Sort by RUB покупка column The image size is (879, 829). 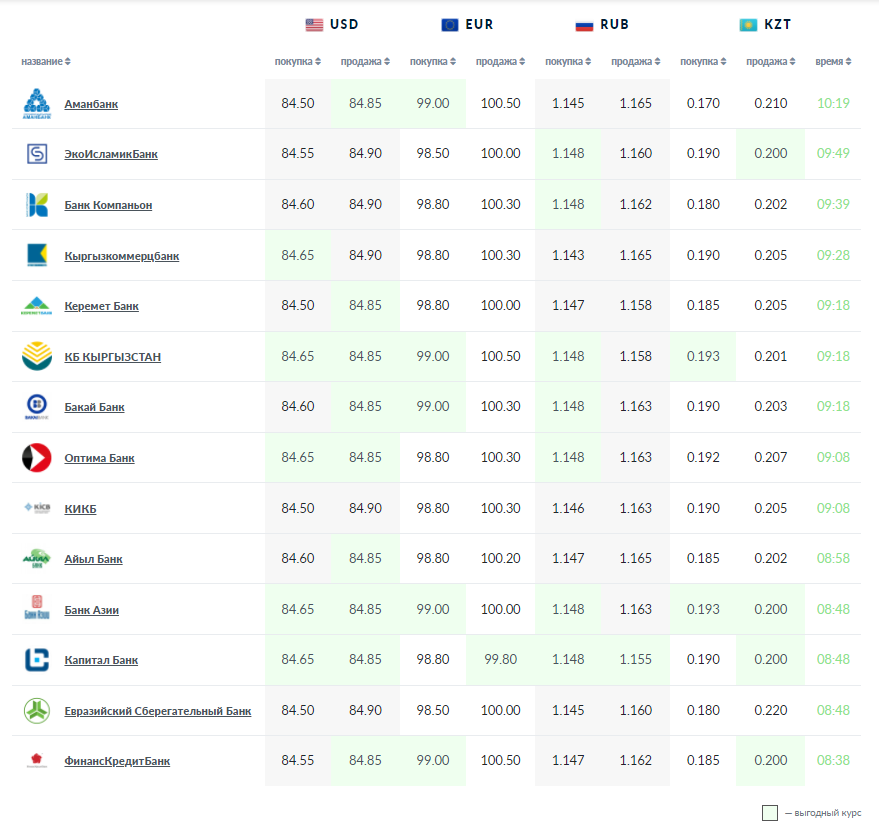568,62
